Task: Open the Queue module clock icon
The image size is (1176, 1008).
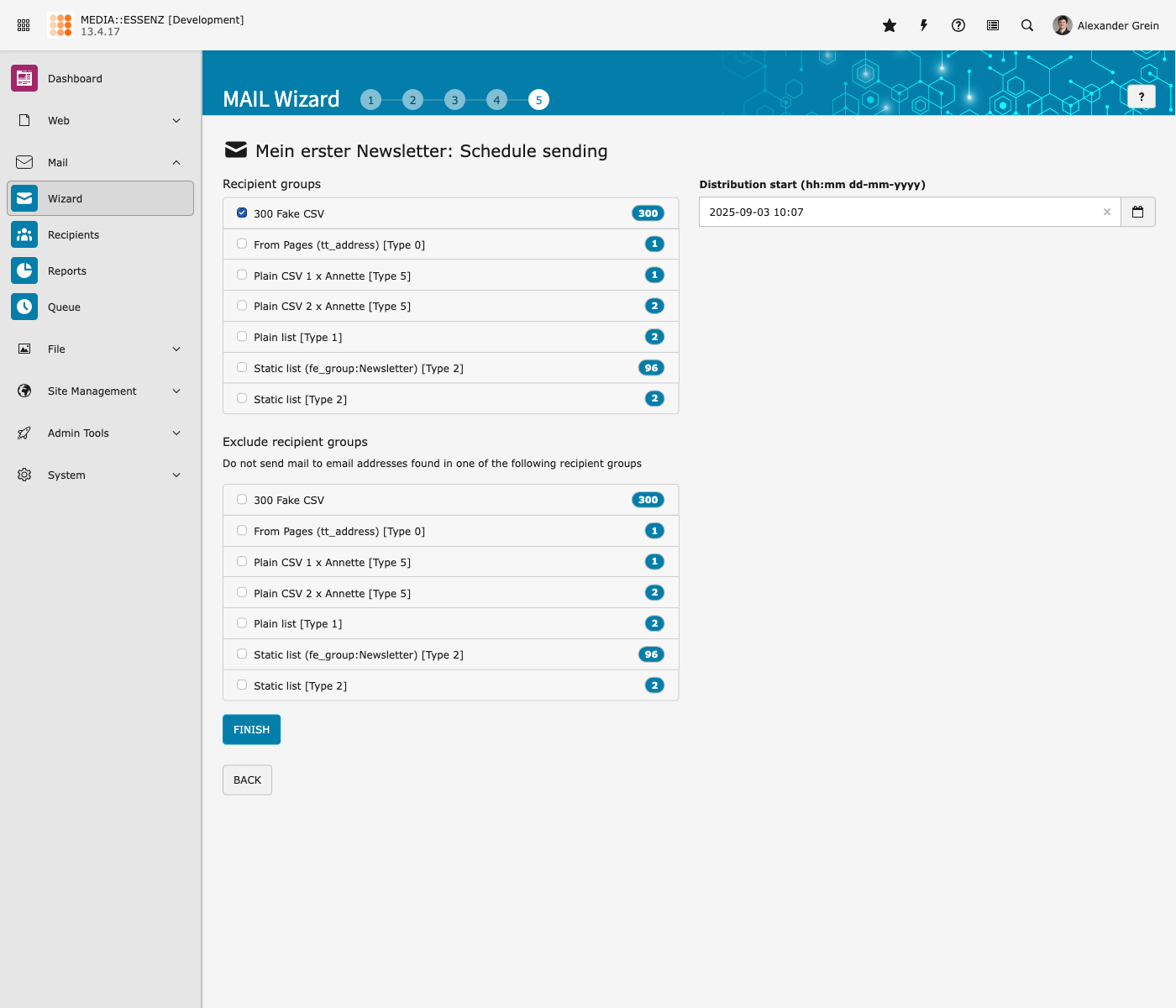Action: point(24,307)
